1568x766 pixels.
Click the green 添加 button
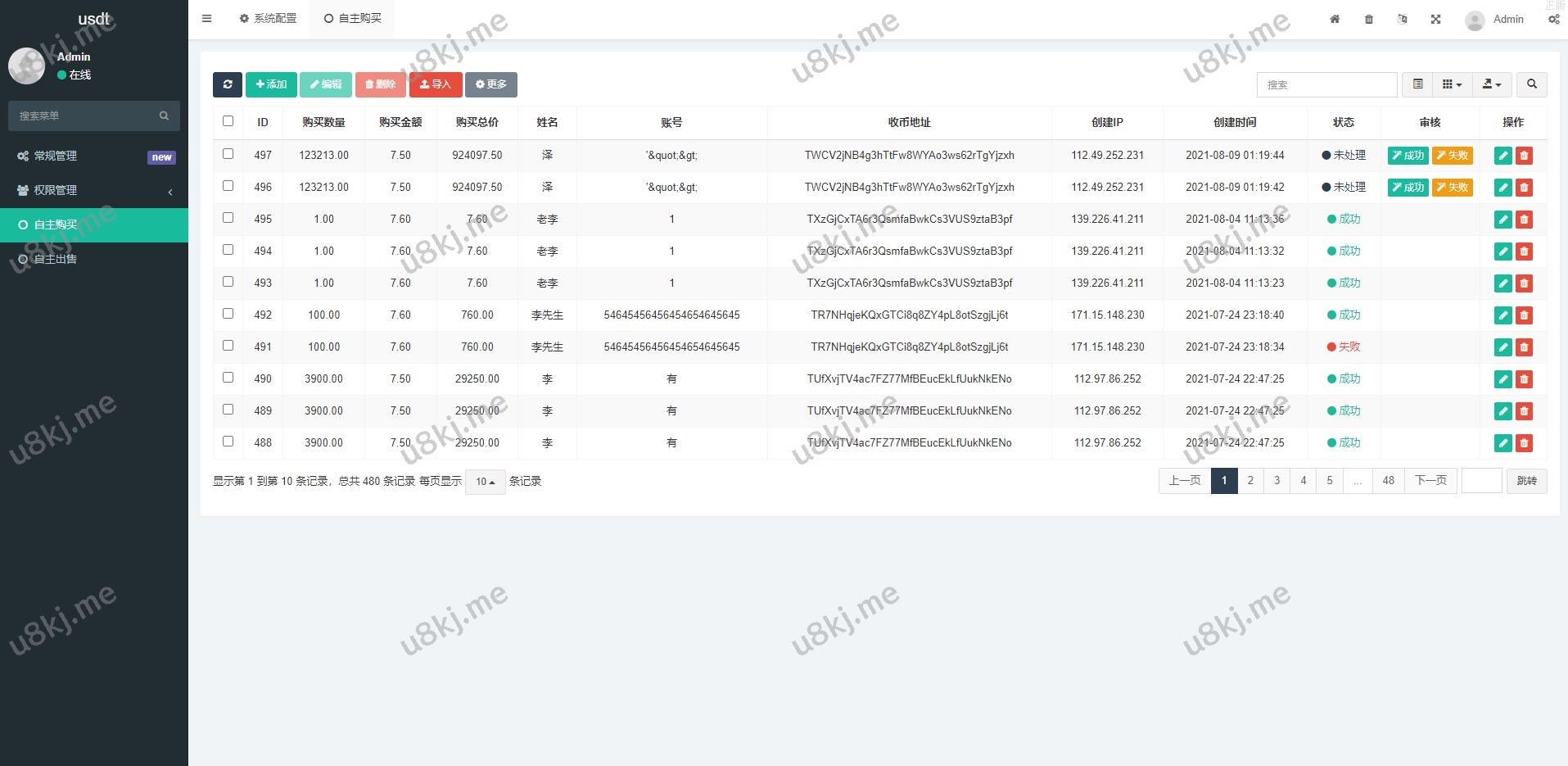click(271, 84)
